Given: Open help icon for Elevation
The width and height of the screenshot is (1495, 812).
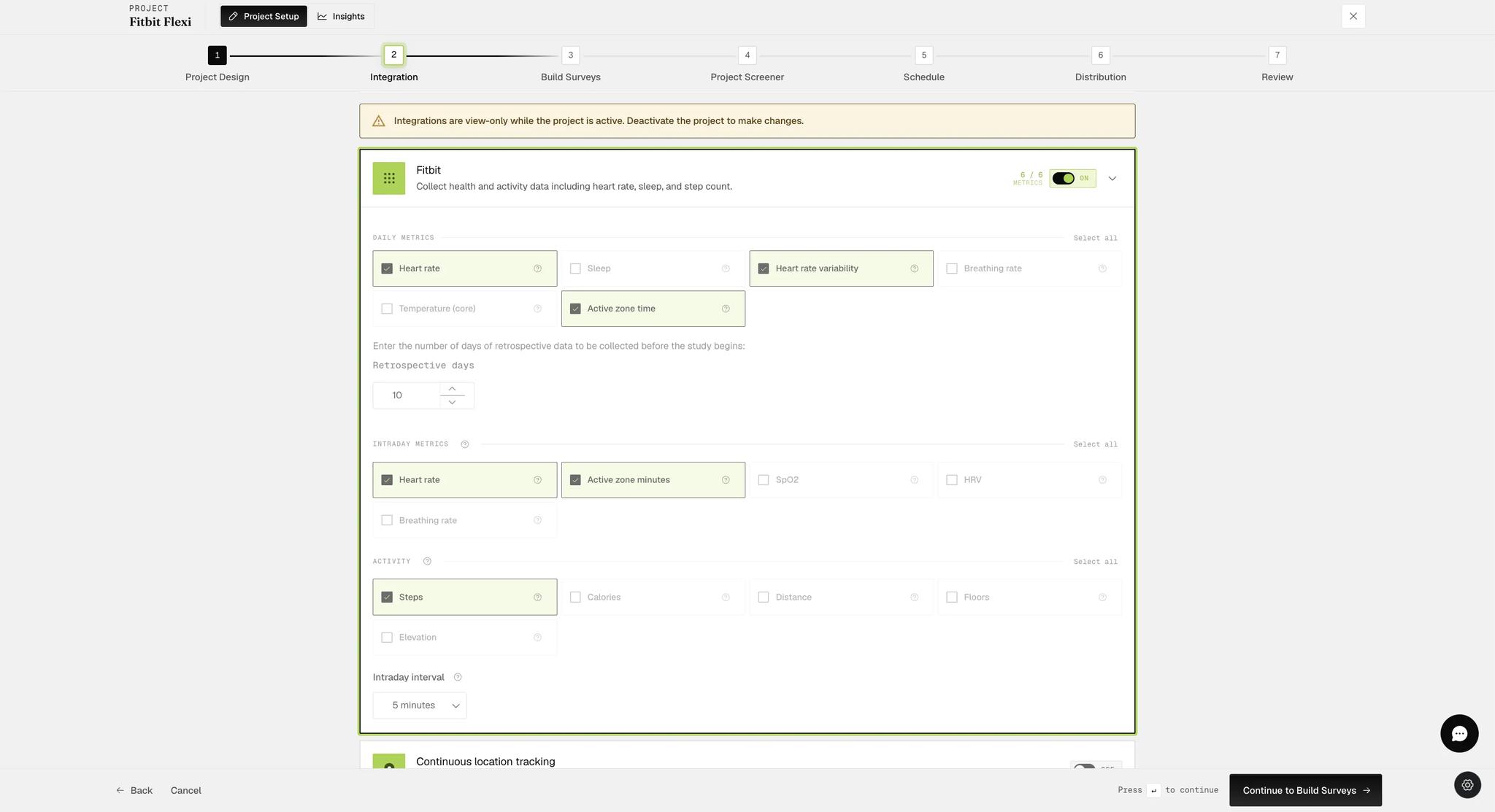Looking at the screenshot, I should click(537, 638).
